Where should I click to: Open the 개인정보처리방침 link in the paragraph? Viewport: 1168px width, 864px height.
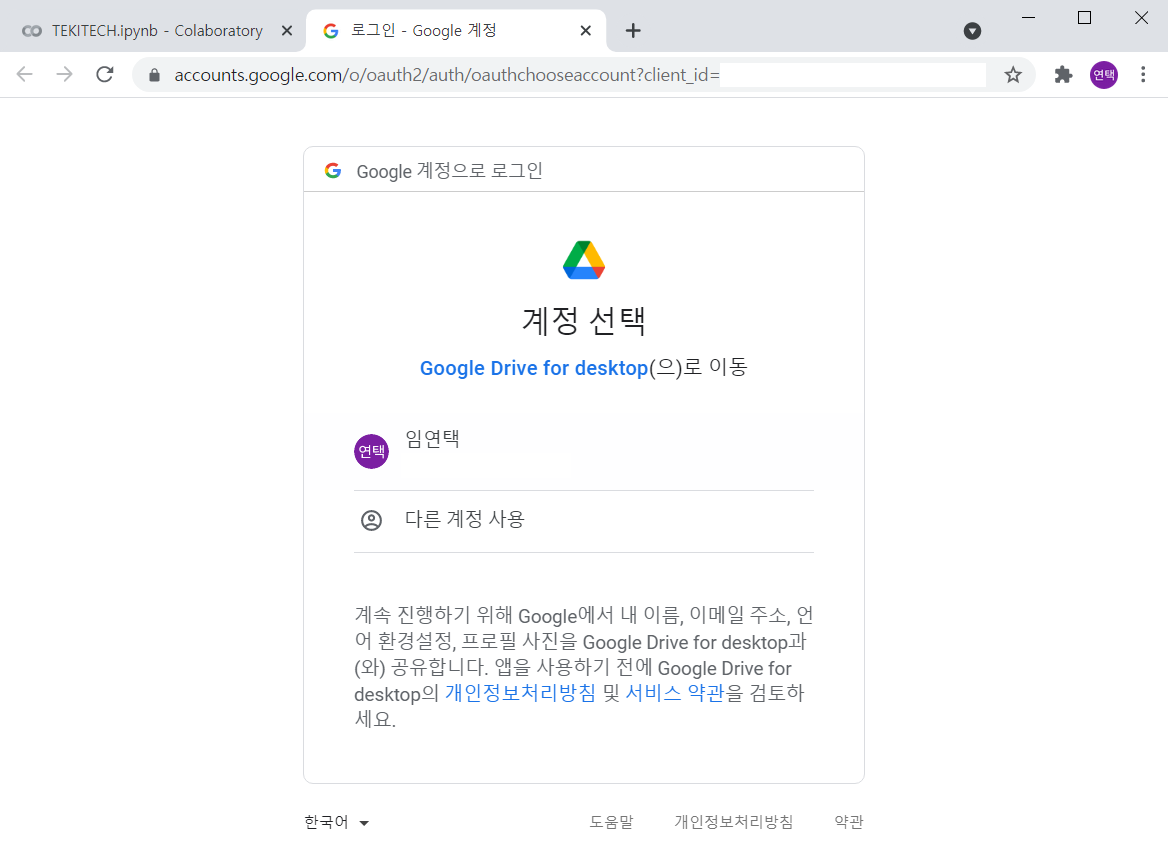pos(521,693)
